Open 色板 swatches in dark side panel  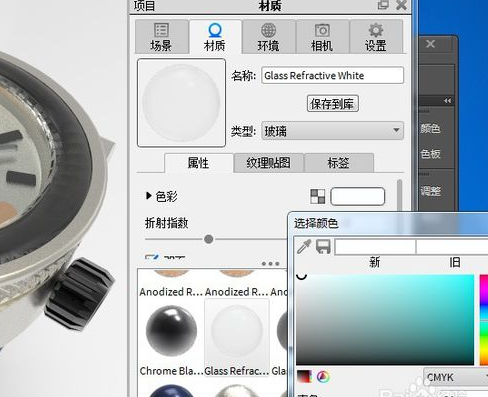pyautogui.click(x=430, y=154)
